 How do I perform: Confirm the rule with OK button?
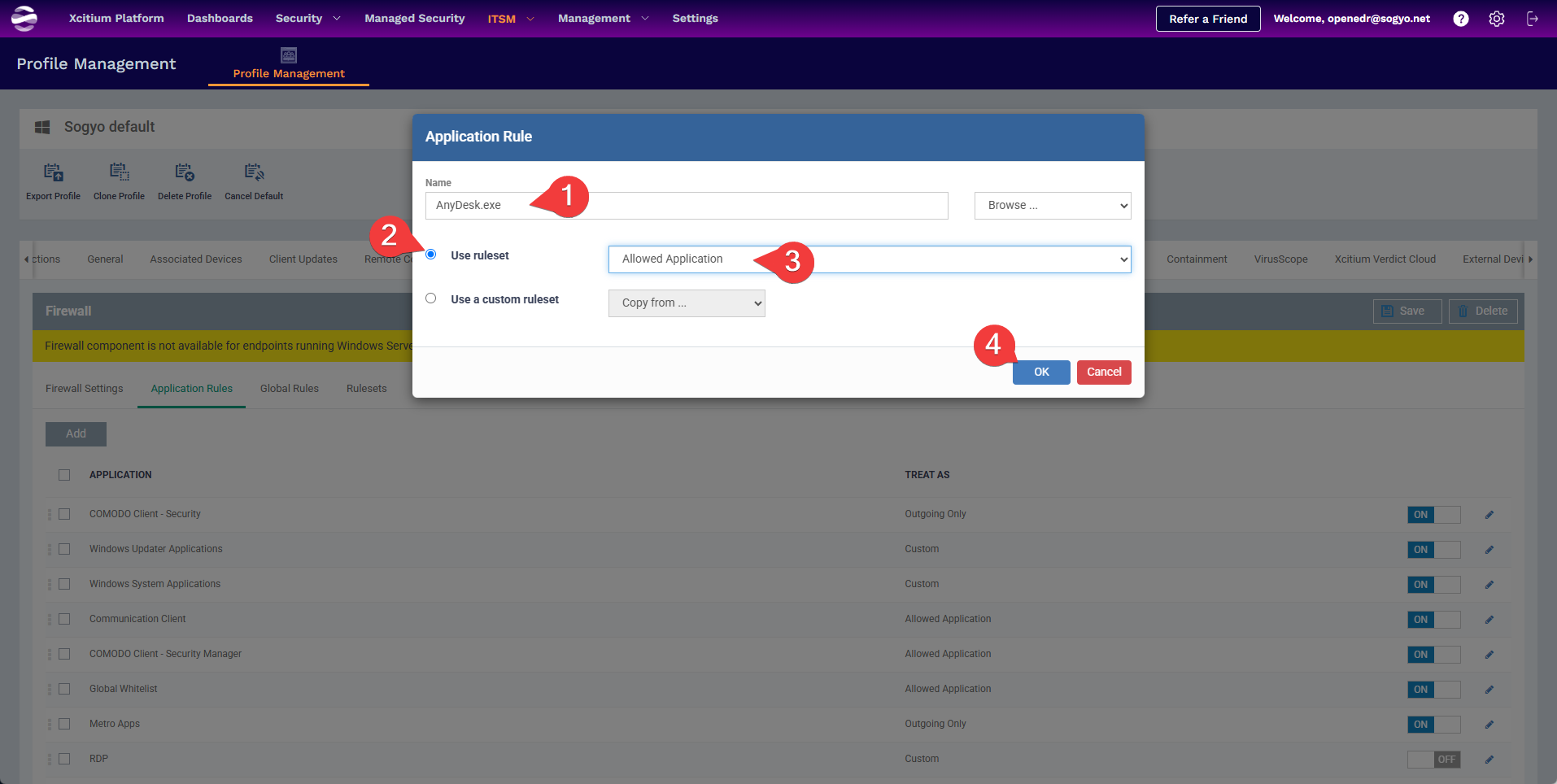pos(1041,372)
